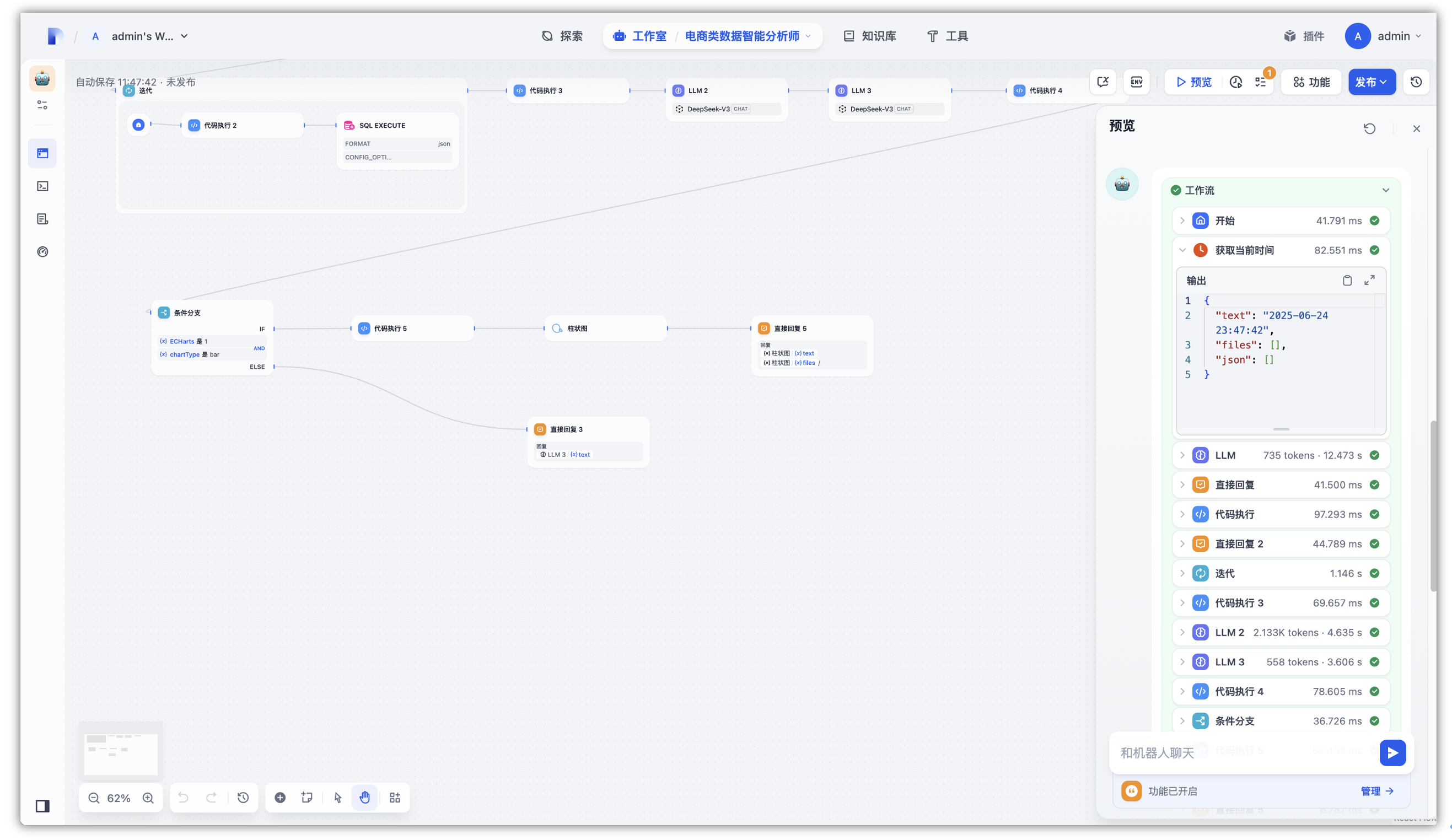Click the zoom in magnifier icon
Viewport: 1452px width, 840px height.
coord(148,798)
